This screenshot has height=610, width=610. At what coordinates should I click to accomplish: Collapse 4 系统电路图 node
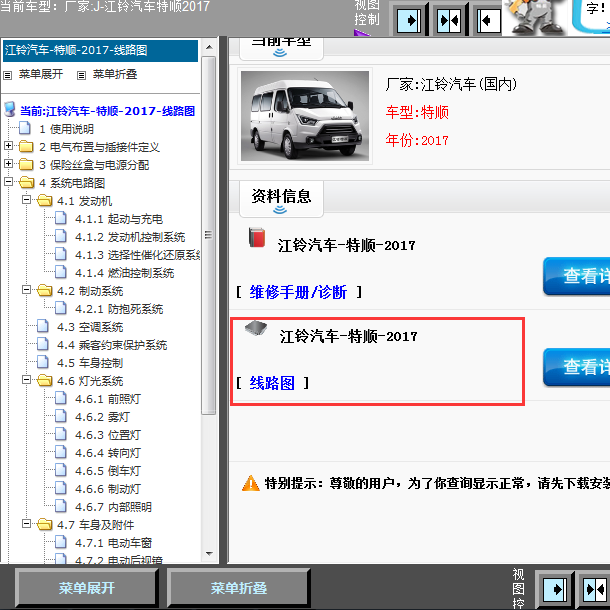point(8,181)
